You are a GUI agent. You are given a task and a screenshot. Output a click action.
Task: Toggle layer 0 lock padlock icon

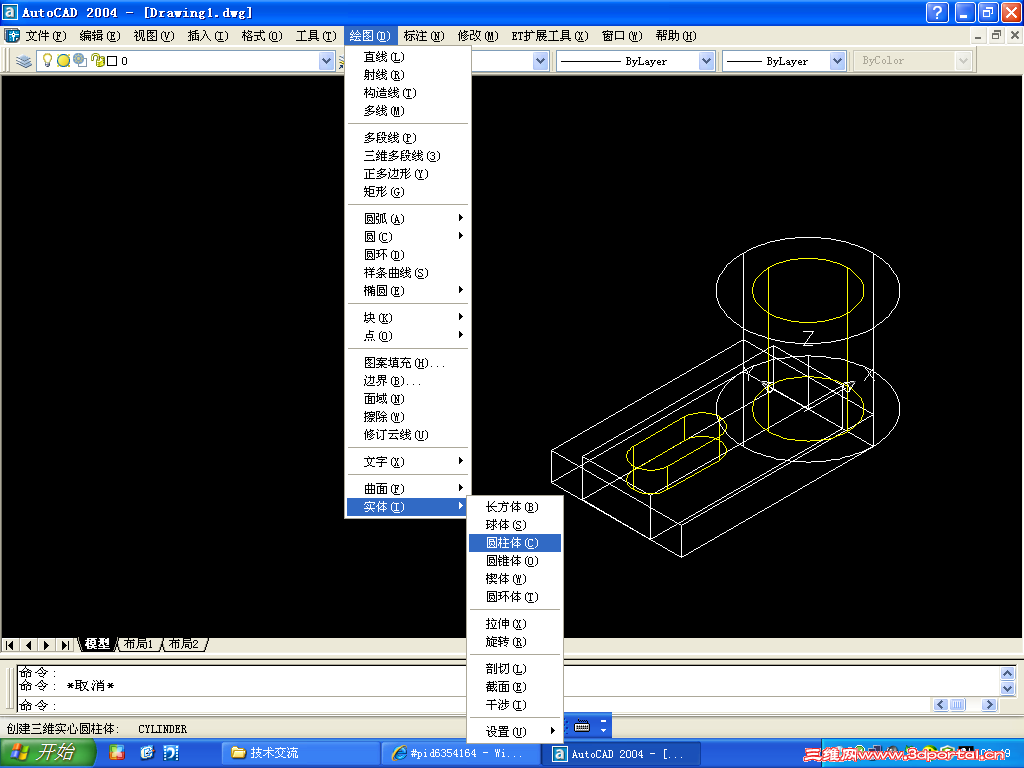click(97, 61)
